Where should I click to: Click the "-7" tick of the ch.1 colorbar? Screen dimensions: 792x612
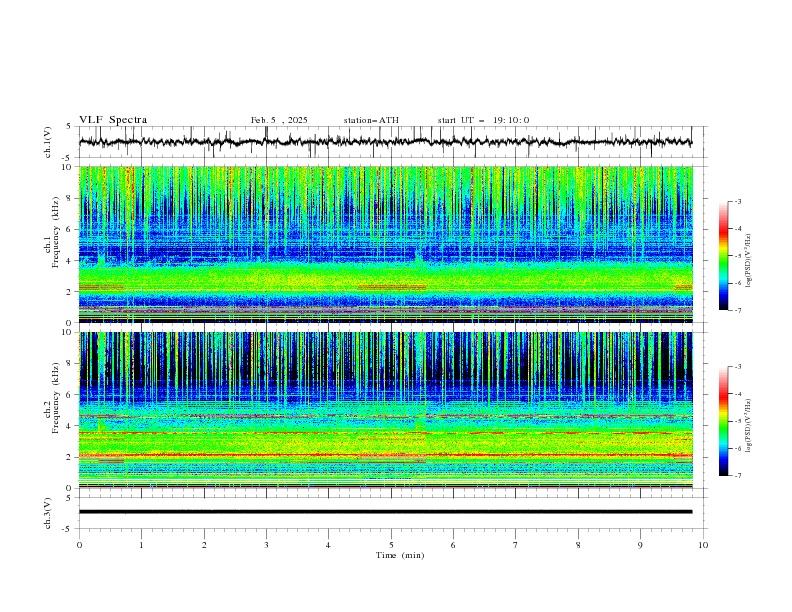tap(738, 310)
